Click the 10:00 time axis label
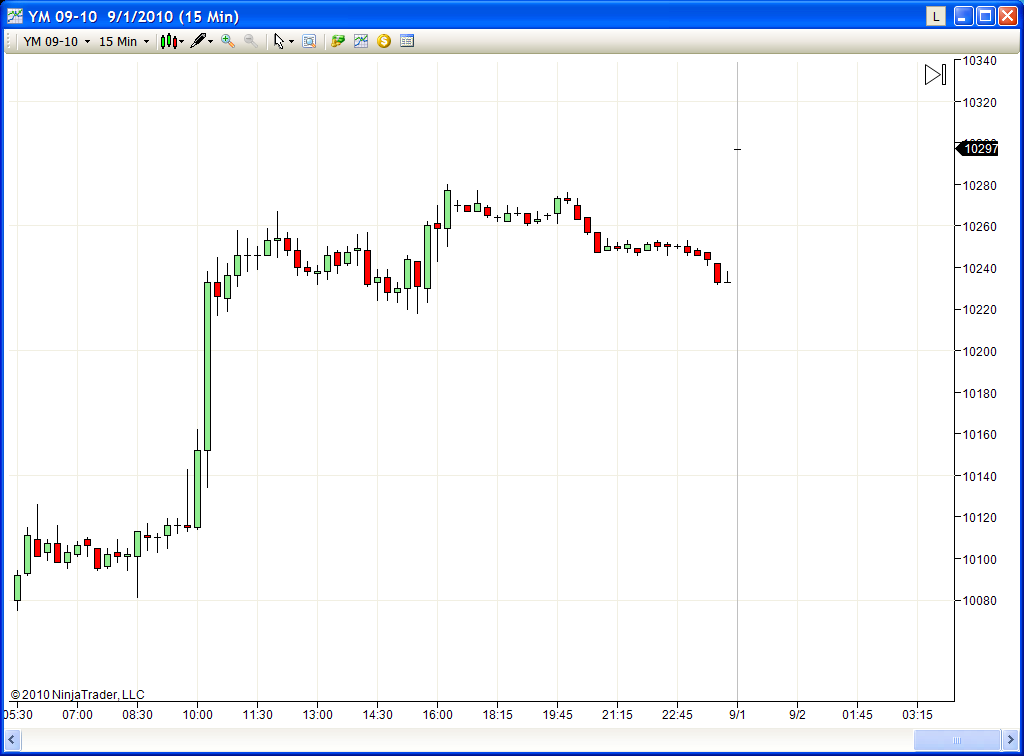1024x756 pixels. point(197,715)
